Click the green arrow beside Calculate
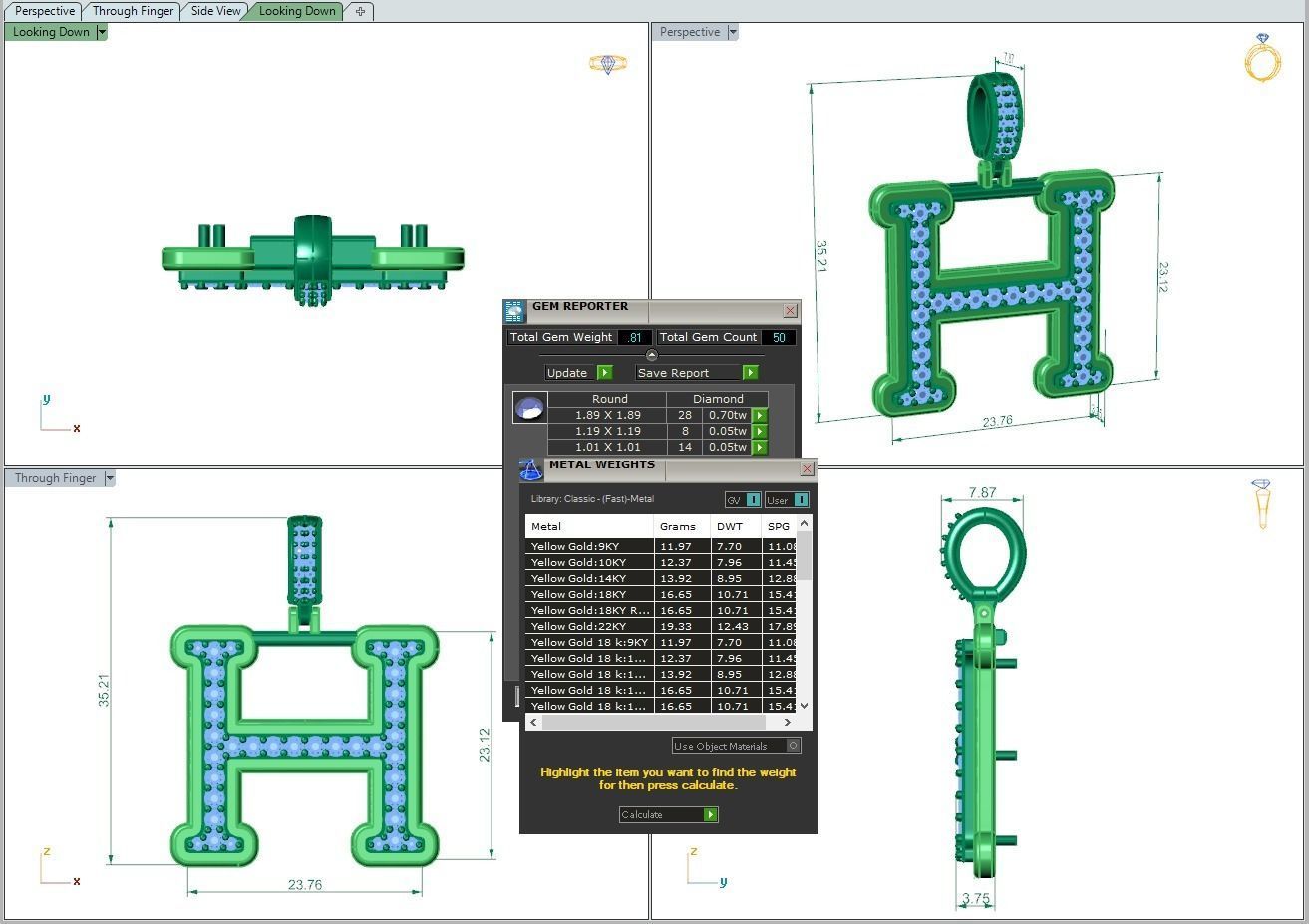1309x924 pixels. [710, 815]
